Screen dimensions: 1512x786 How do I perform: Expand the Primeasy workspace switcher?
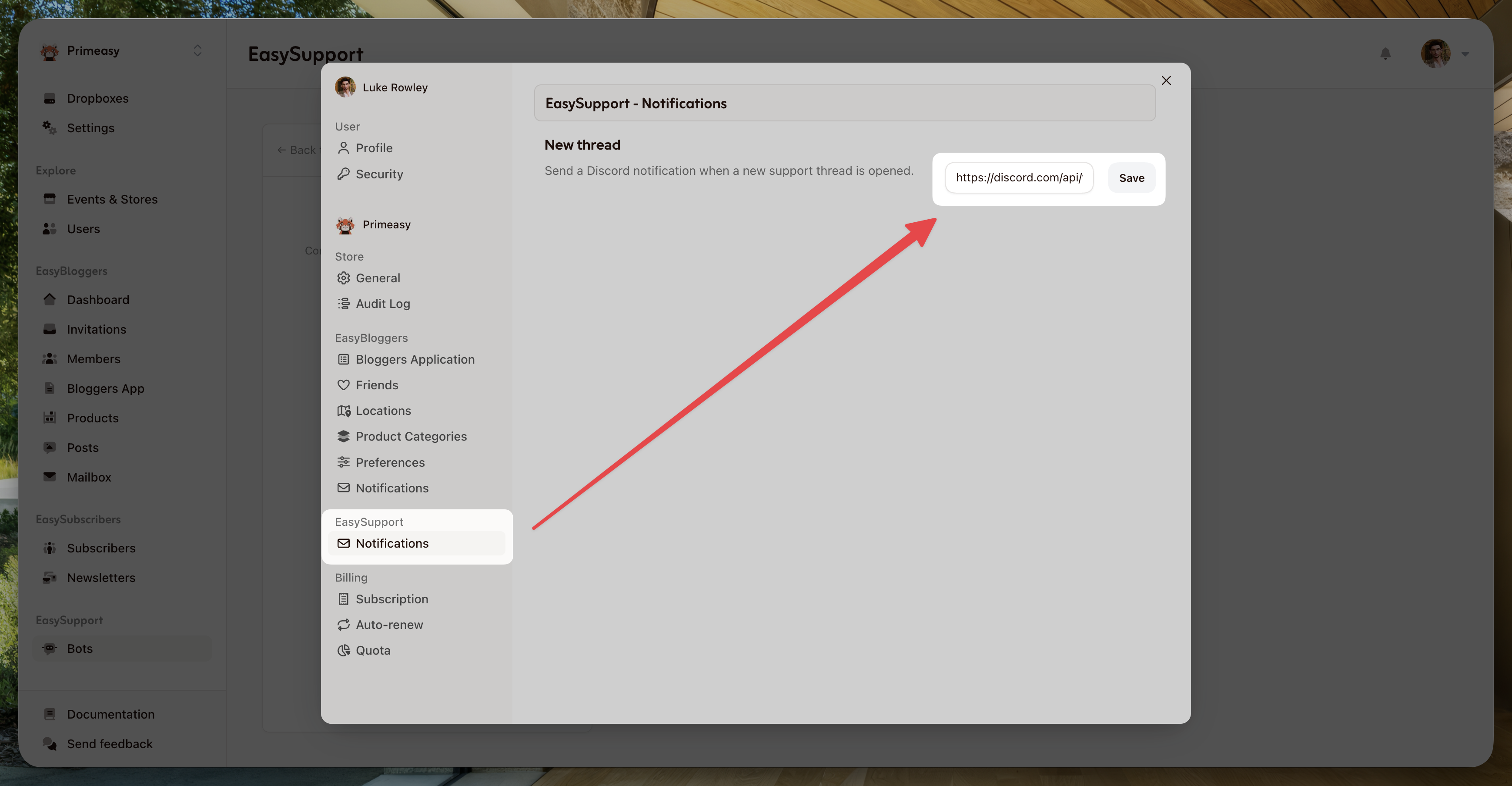(197, 50)
